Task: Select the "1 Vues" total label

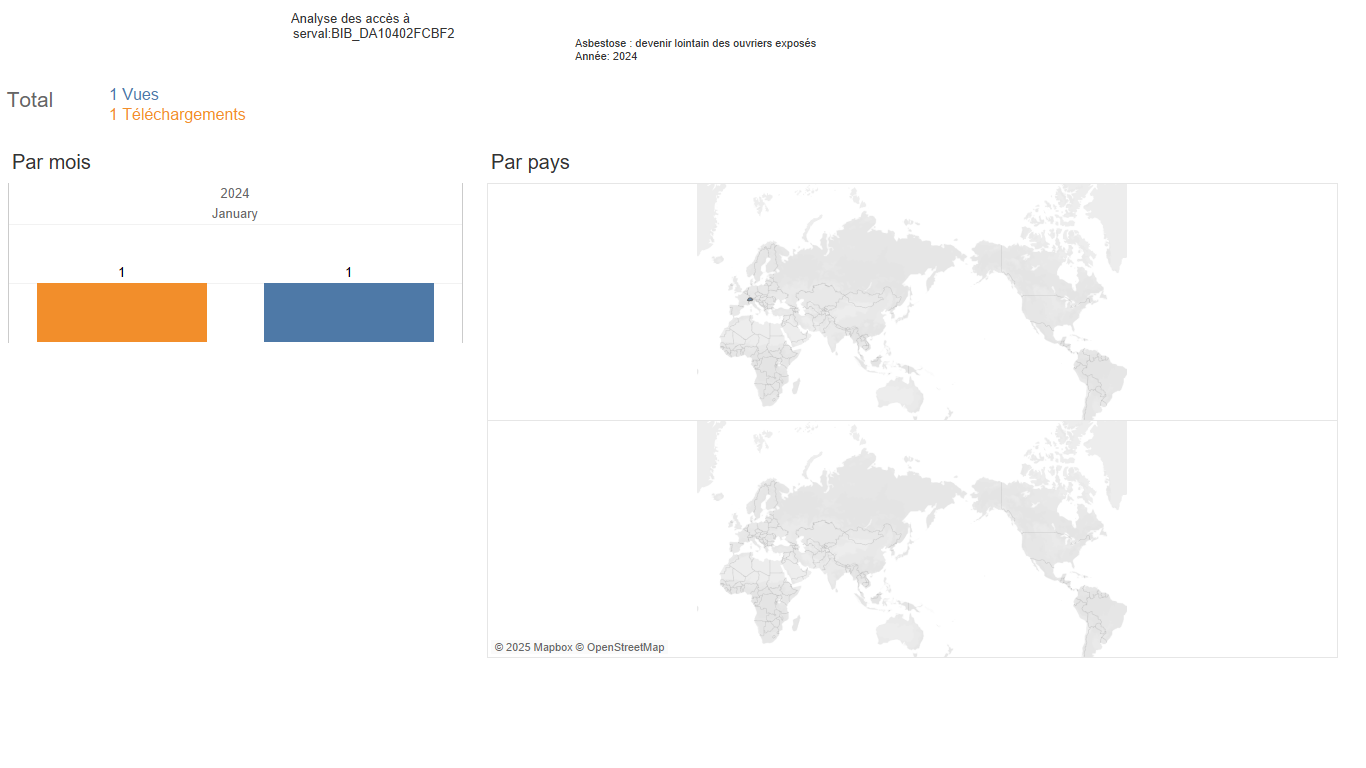Action: (x=134, y=95)
